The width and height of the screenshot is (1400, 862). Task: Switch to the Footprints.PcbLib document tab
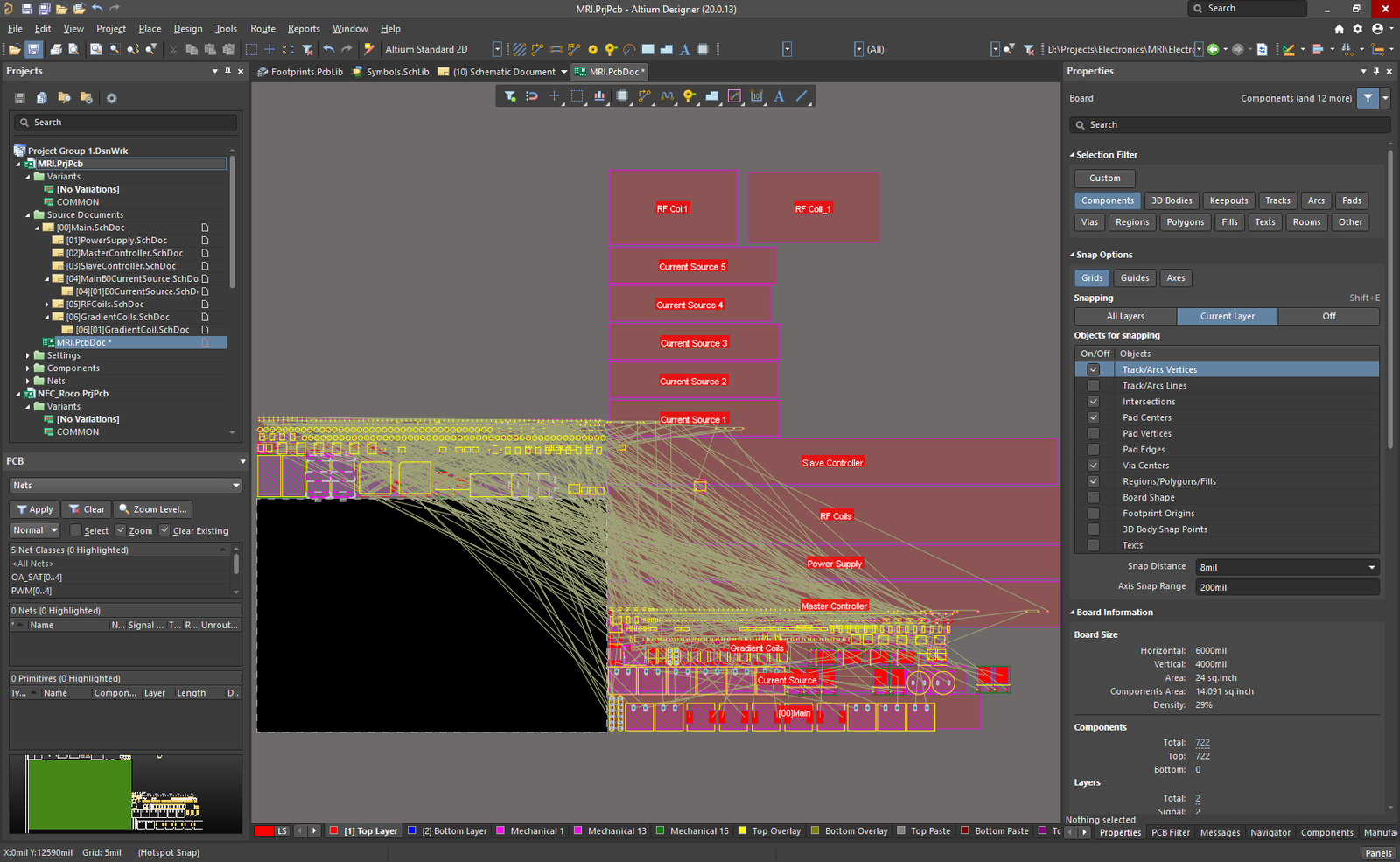tap(300, 72)
